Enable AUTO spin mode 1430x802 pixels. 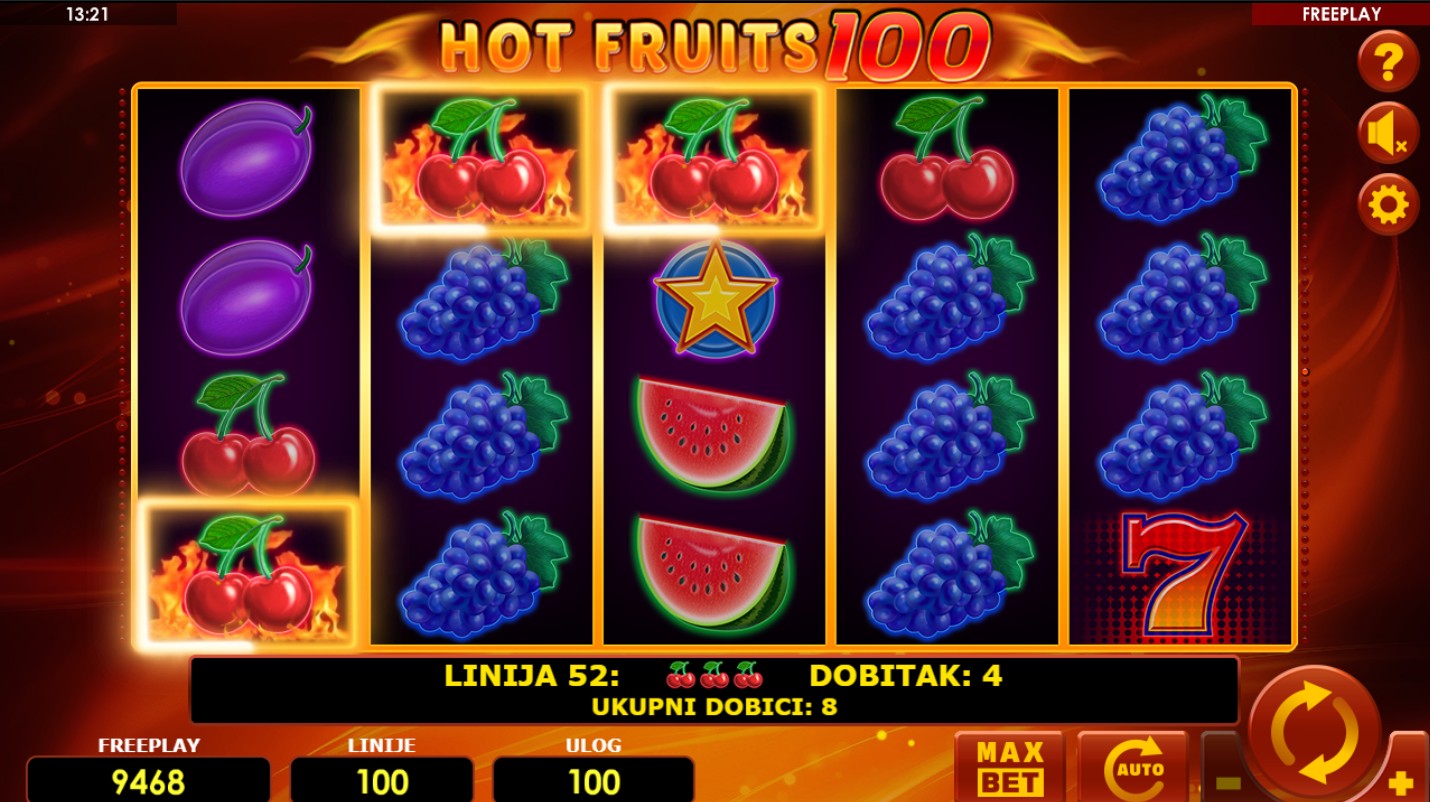[x=1133, y=768]
